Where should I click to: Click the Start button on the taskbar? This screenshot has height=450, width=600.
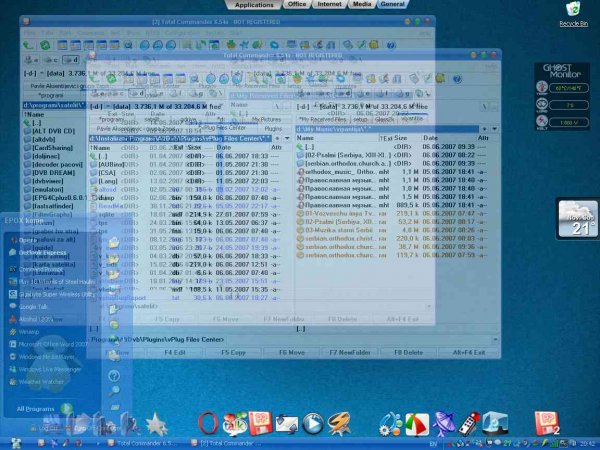[15, 443]
